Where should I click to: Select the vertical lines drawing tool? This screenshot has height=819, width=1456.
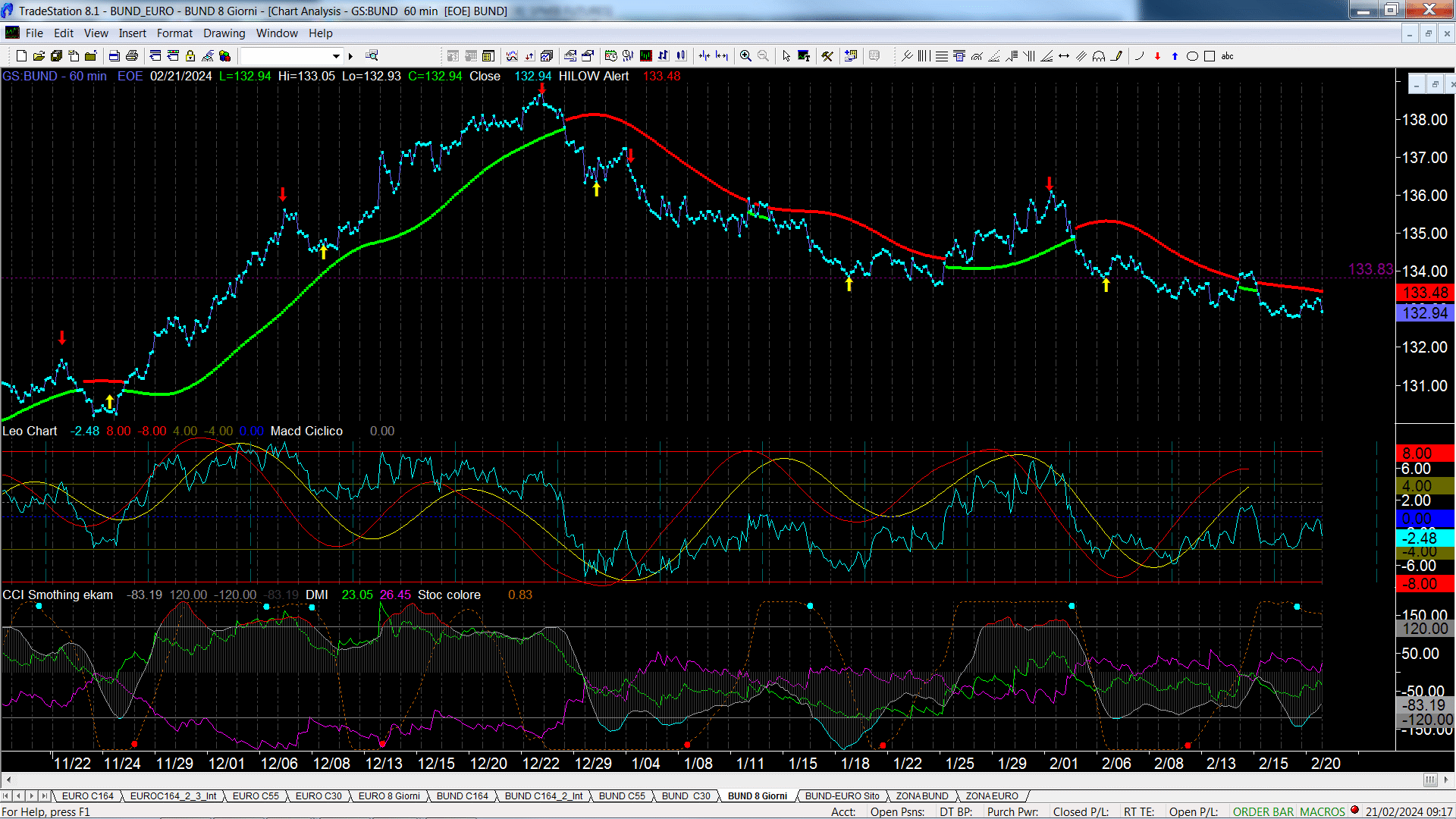pyautogui.click(x=924, y=56)
